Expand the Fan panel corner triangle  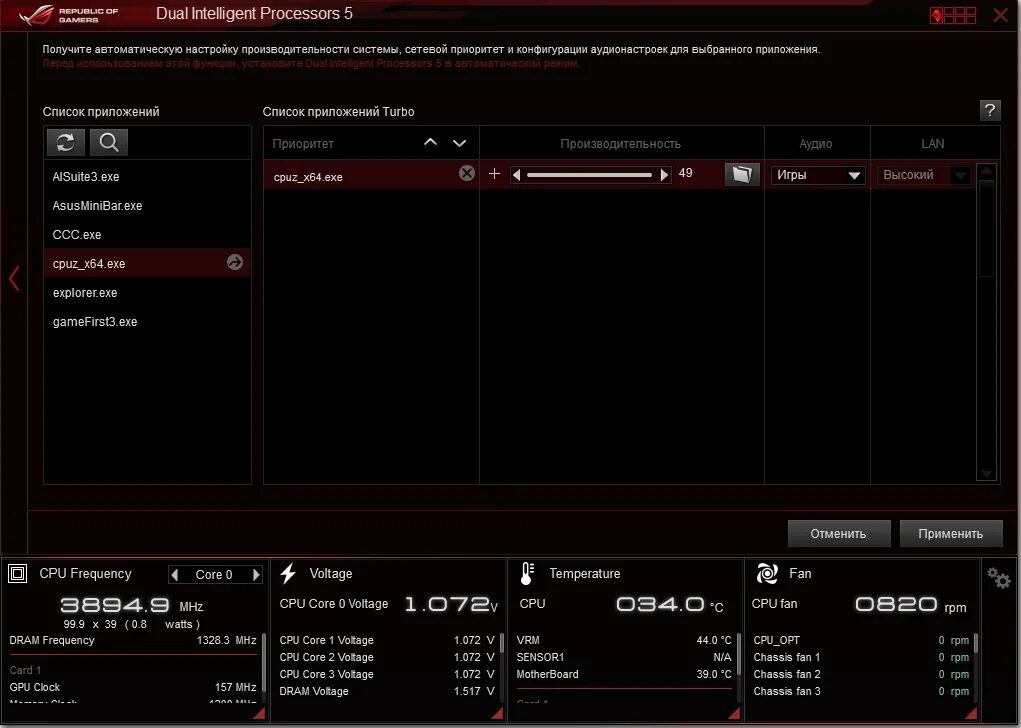pyautogui.click(x=972, y=713)
